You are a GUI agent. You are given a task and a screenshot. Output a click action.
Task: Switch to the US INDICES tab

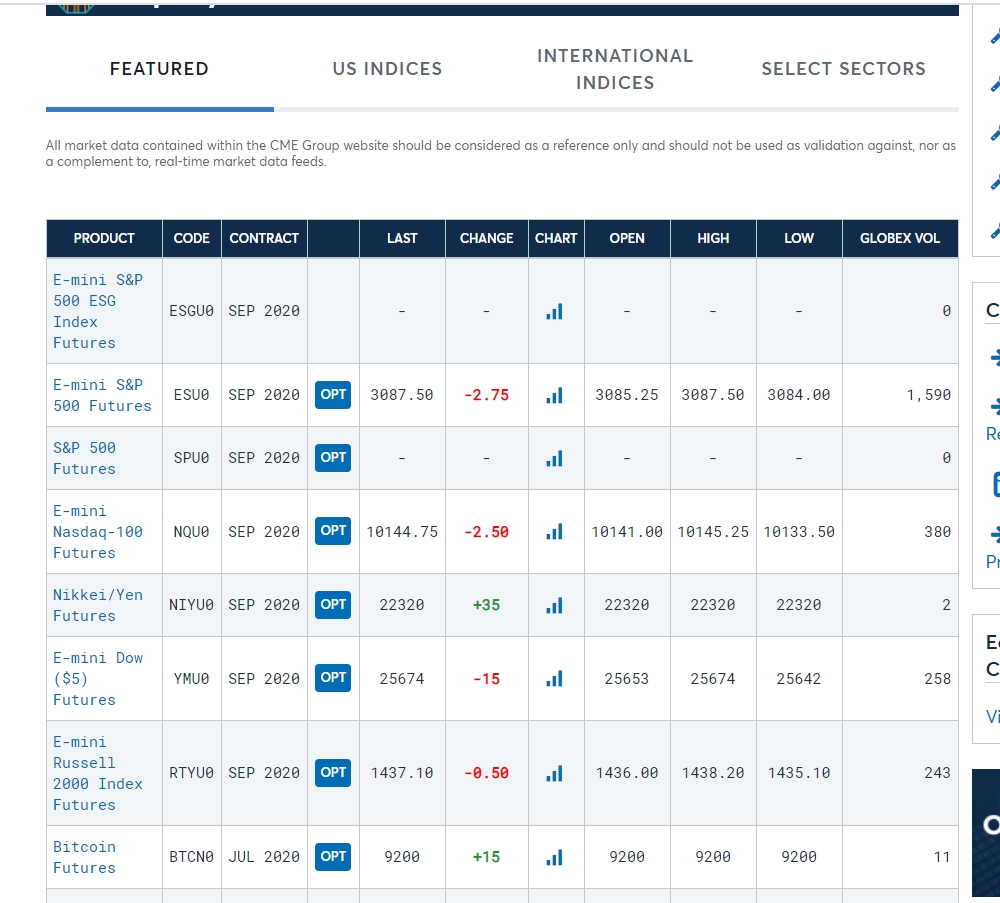coord(388,69)
